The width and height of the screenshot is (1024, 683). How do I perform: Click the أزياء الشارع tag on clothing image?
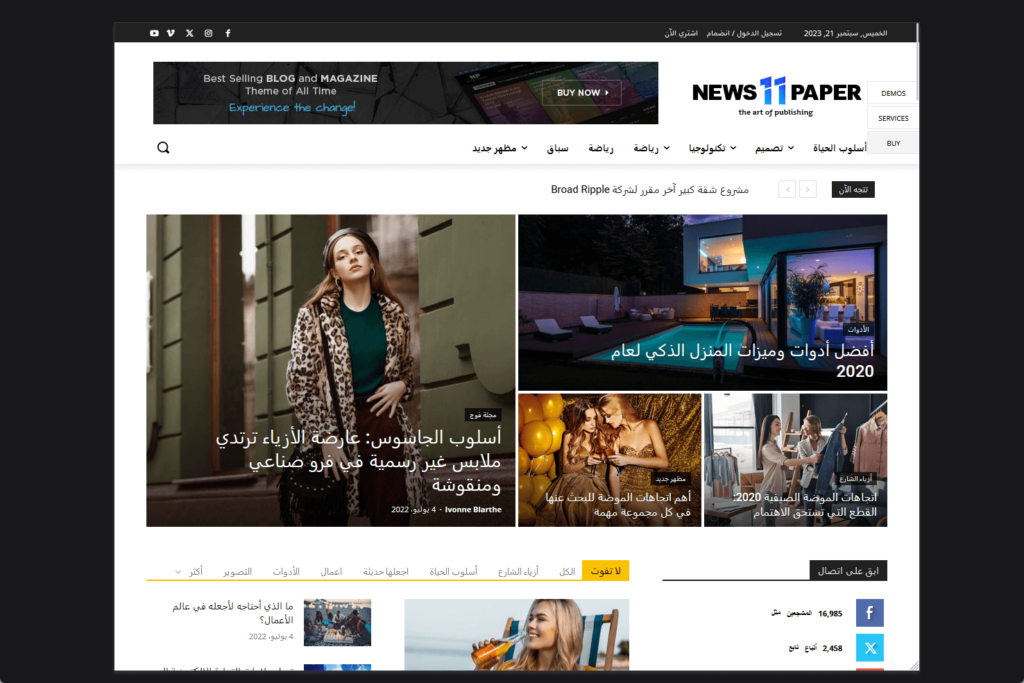[x=856, y=479]
